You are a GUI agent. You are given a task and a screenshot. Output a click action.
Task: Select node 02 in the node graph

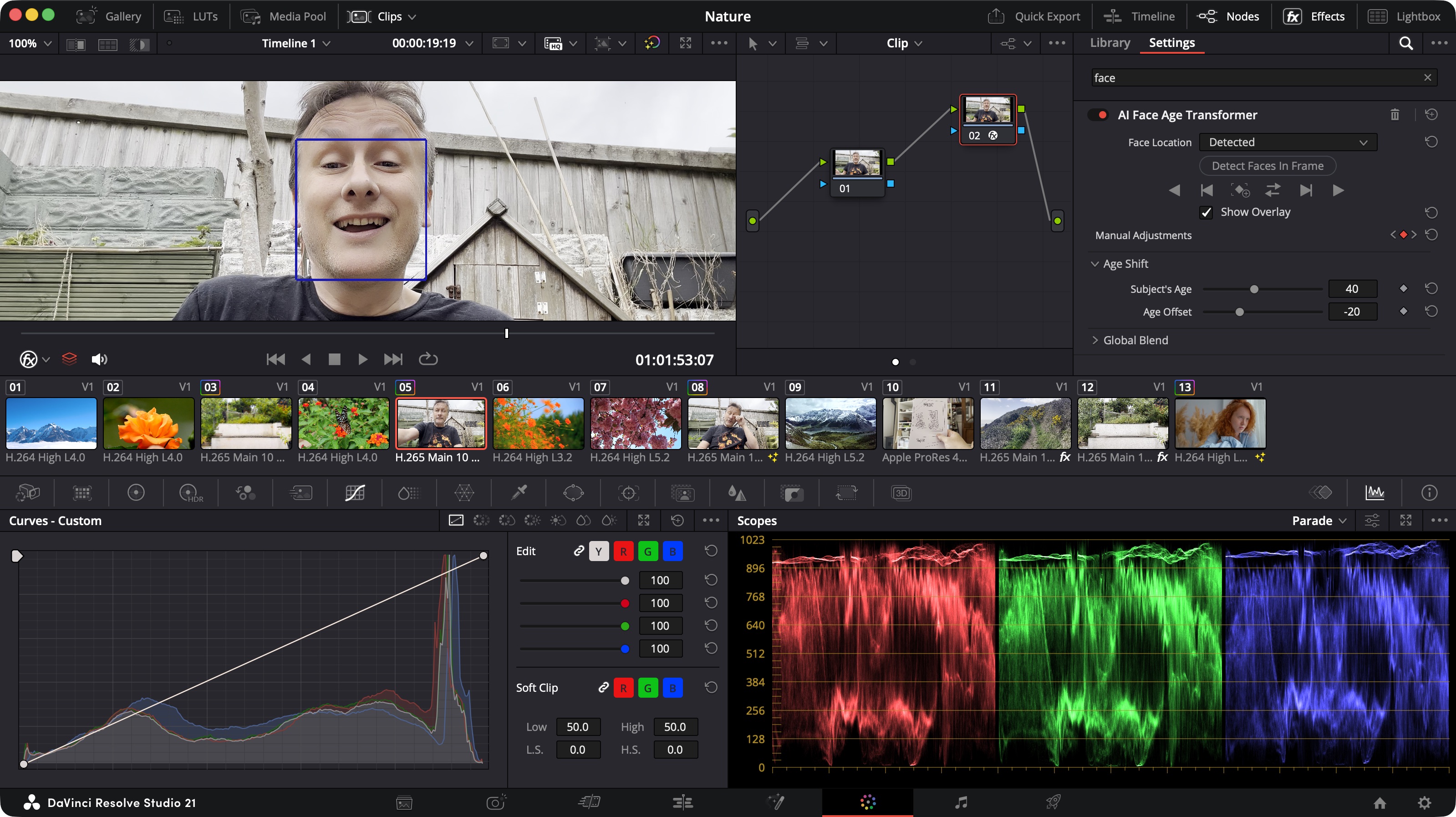tap(987, 119)
